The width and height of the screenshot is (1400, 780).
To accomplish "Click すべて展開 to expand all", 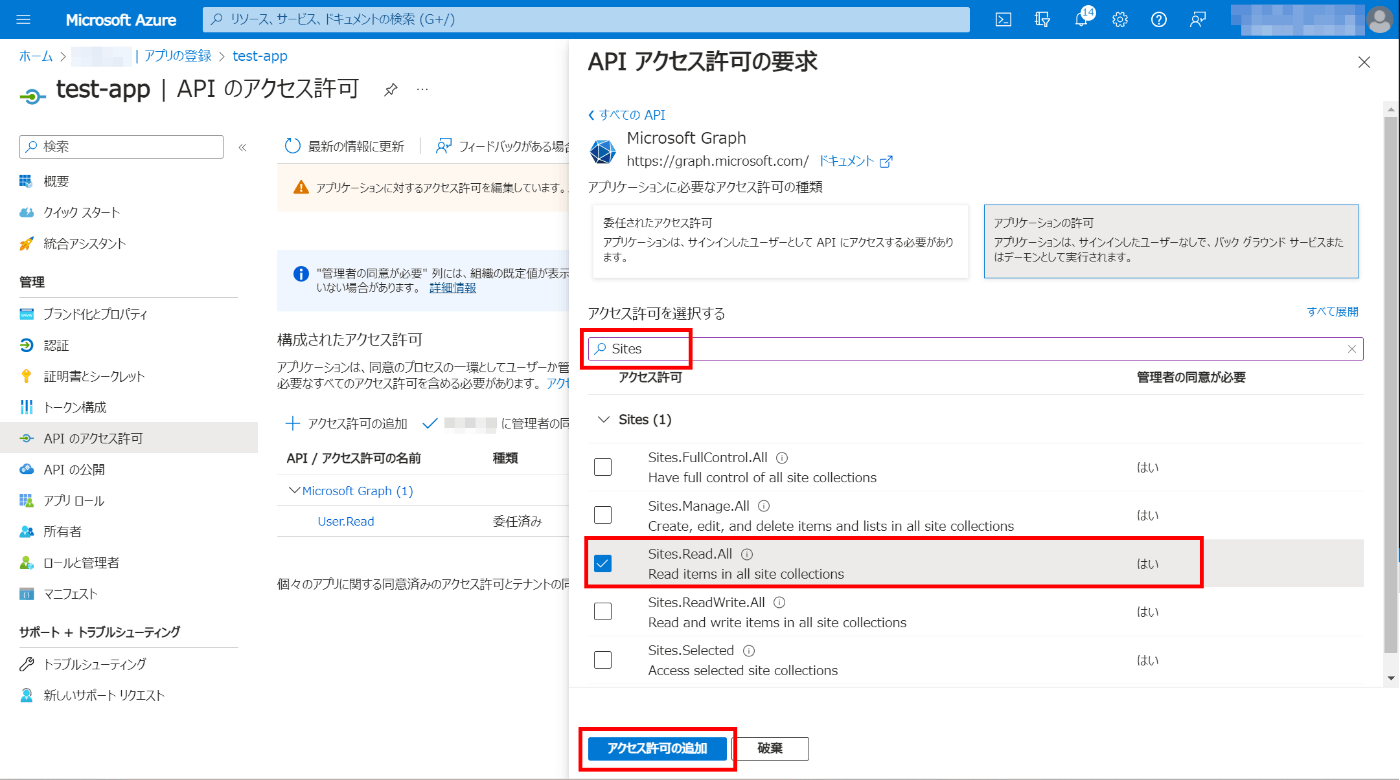I will tap(1332, 312).
